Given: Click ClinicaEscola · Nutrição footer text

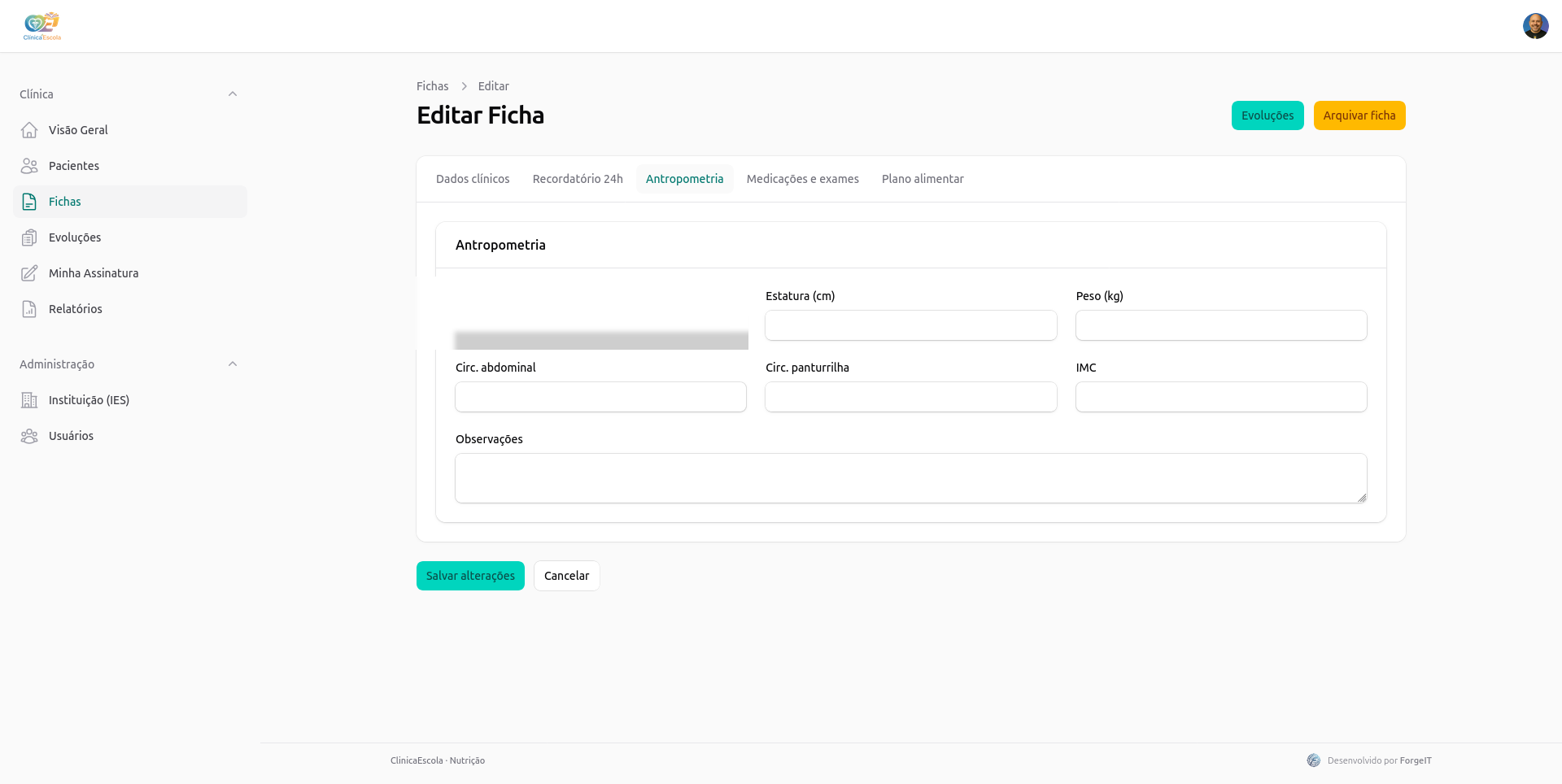Looking at the screenshot, I should [x=438, y=761].
